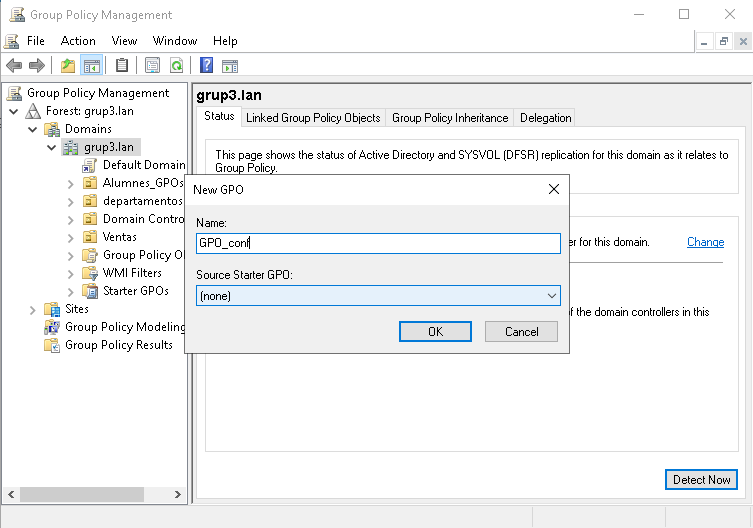
Task: Click the clipboard icon in the toolbar
Action: tap(122, 66)
